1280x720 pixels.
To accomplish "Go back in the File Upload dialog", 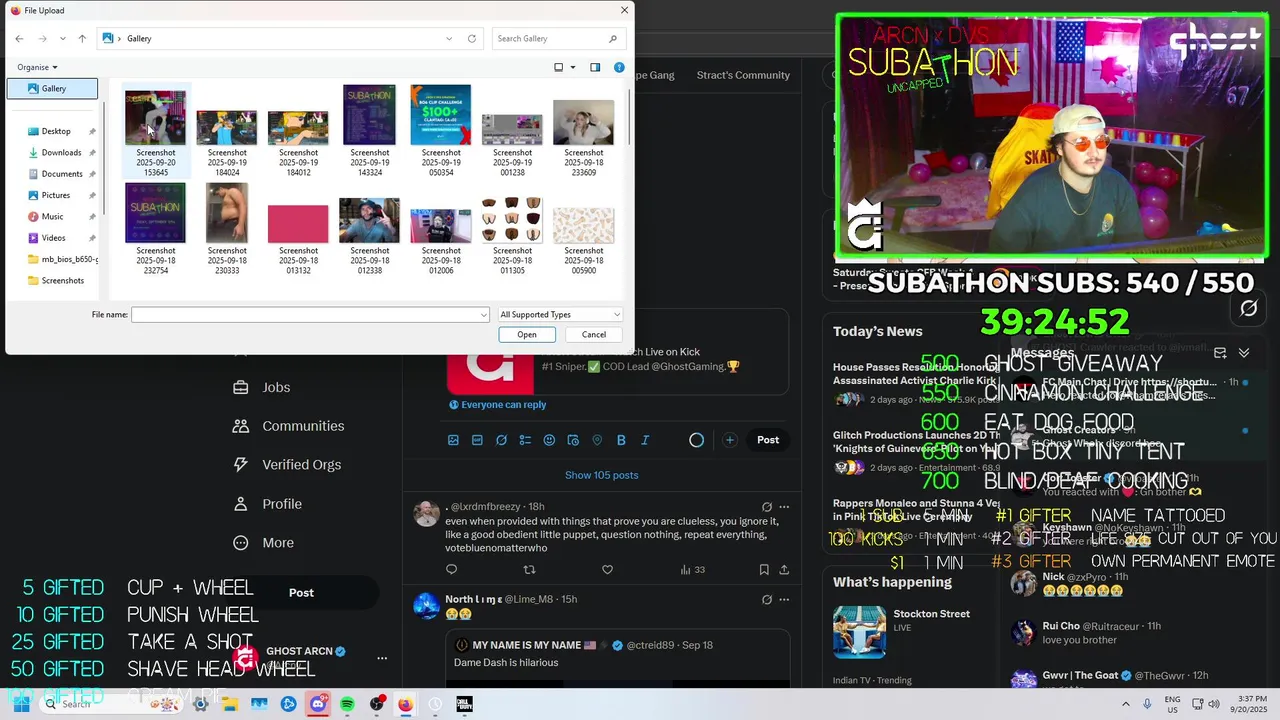I will click(19, 38).
